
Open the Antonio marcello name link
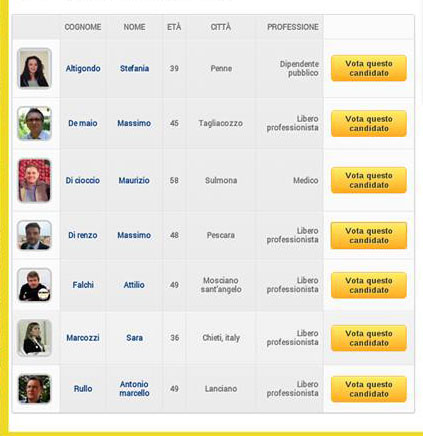pos(134,389)
